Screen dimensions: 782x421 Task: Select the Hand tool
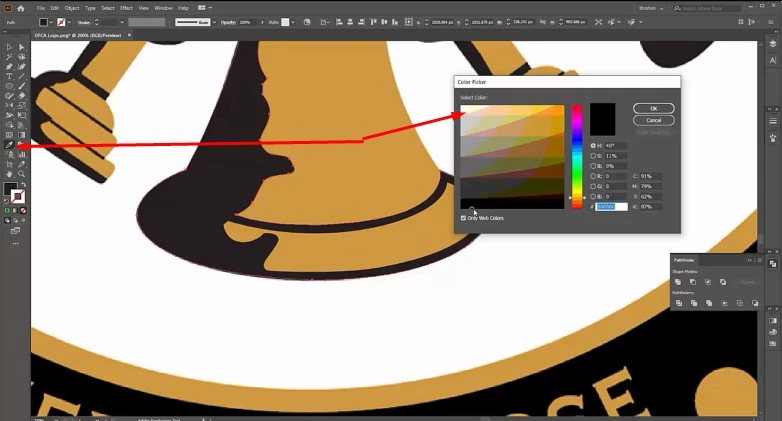[x=9, y=174]
